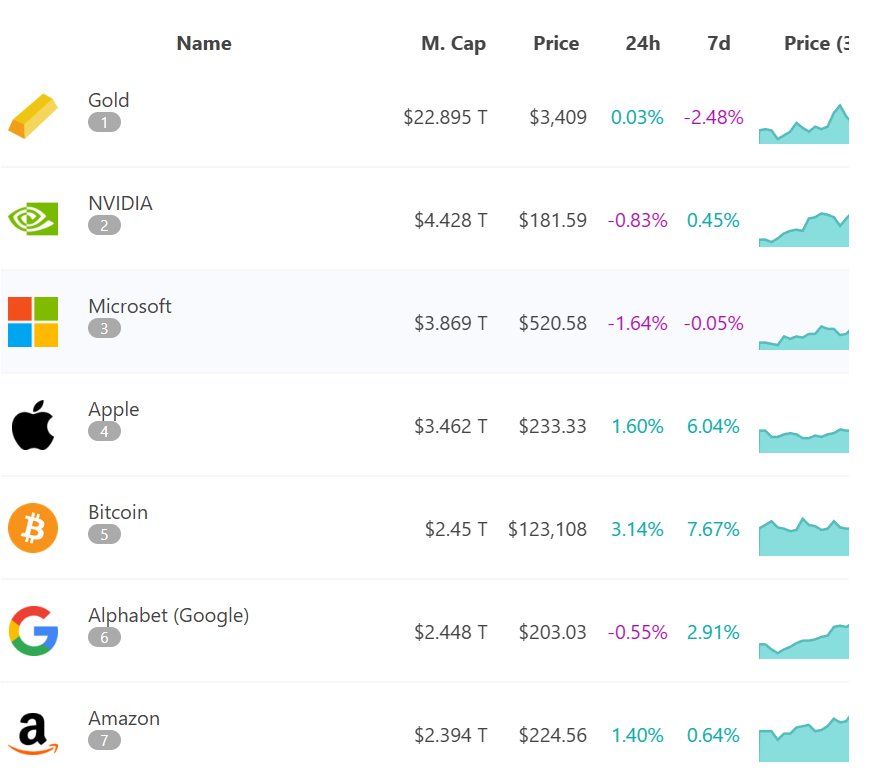Click the NVIDIA logo icon
The image size is (889, 775).
[33, 219]
